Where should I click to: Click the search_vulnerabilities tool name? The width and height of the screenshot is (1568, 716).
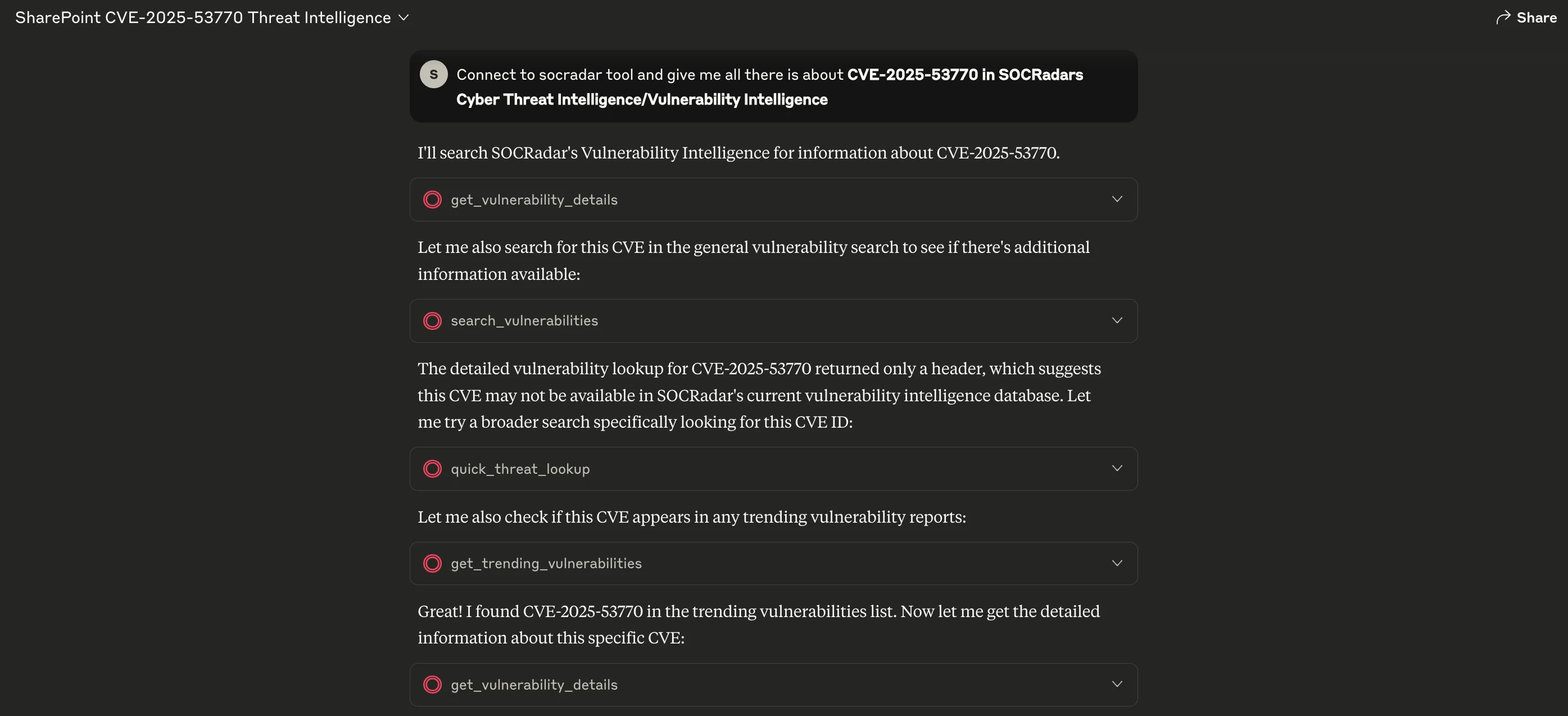pyautogui.click(x=524, y=321)
